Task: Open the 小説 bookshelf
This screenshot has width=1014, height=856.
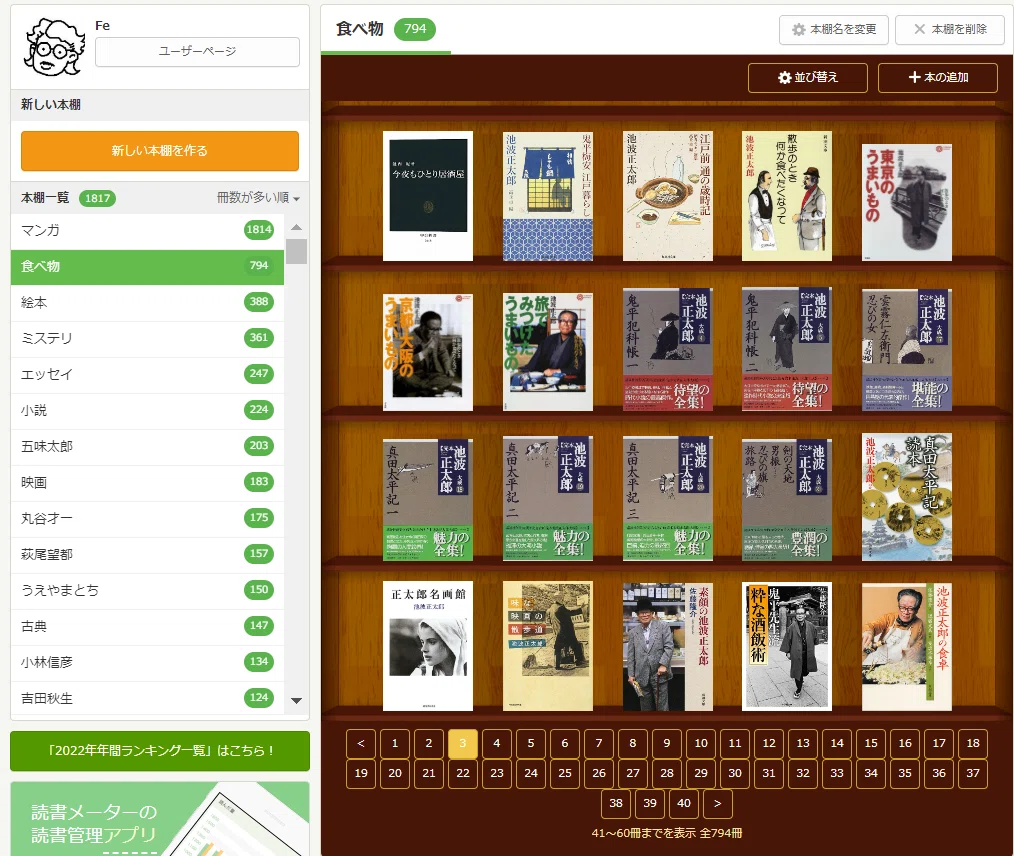Action: coord(147,411)
